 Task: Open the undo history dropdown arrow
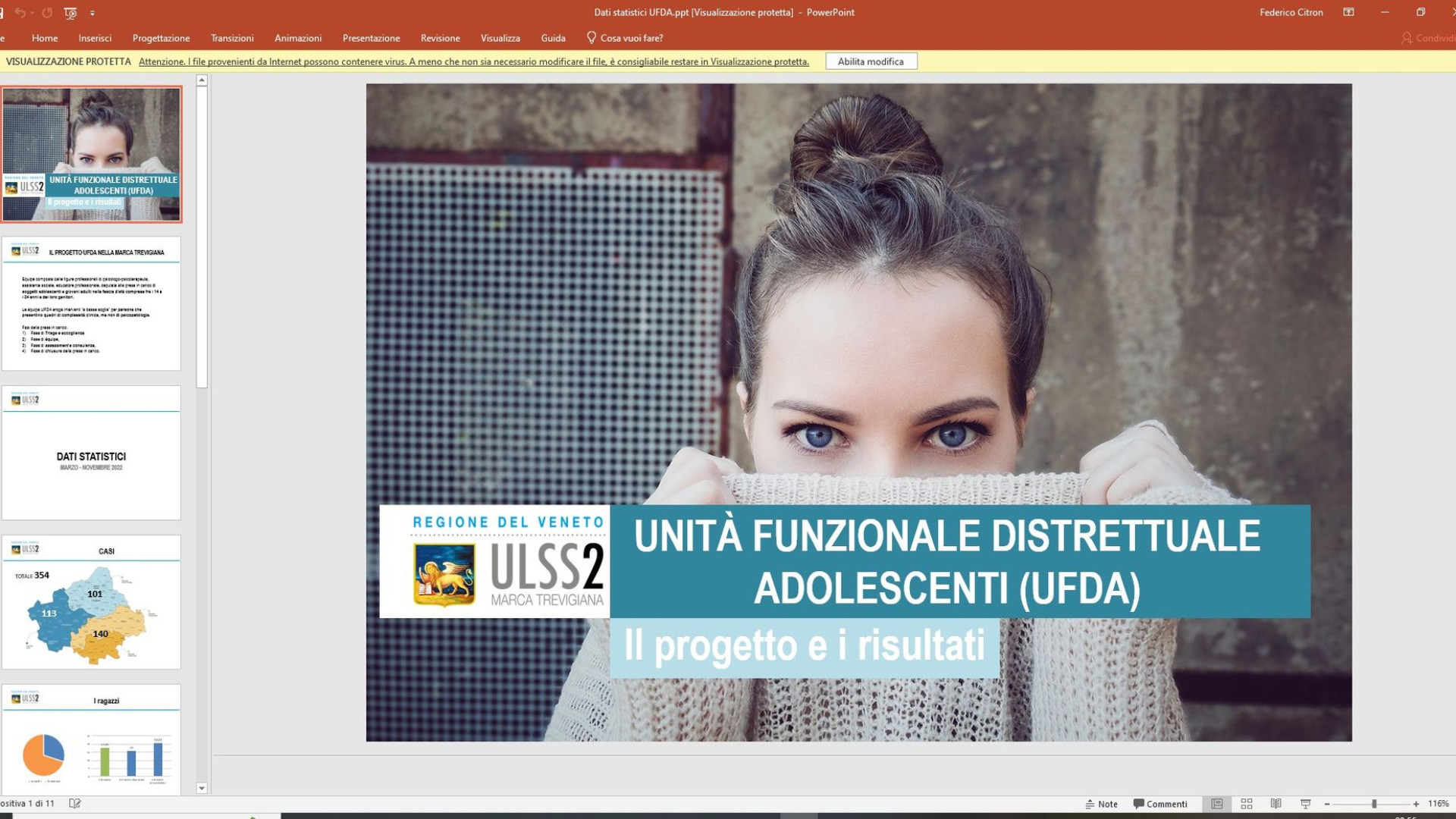click(33, 13)
